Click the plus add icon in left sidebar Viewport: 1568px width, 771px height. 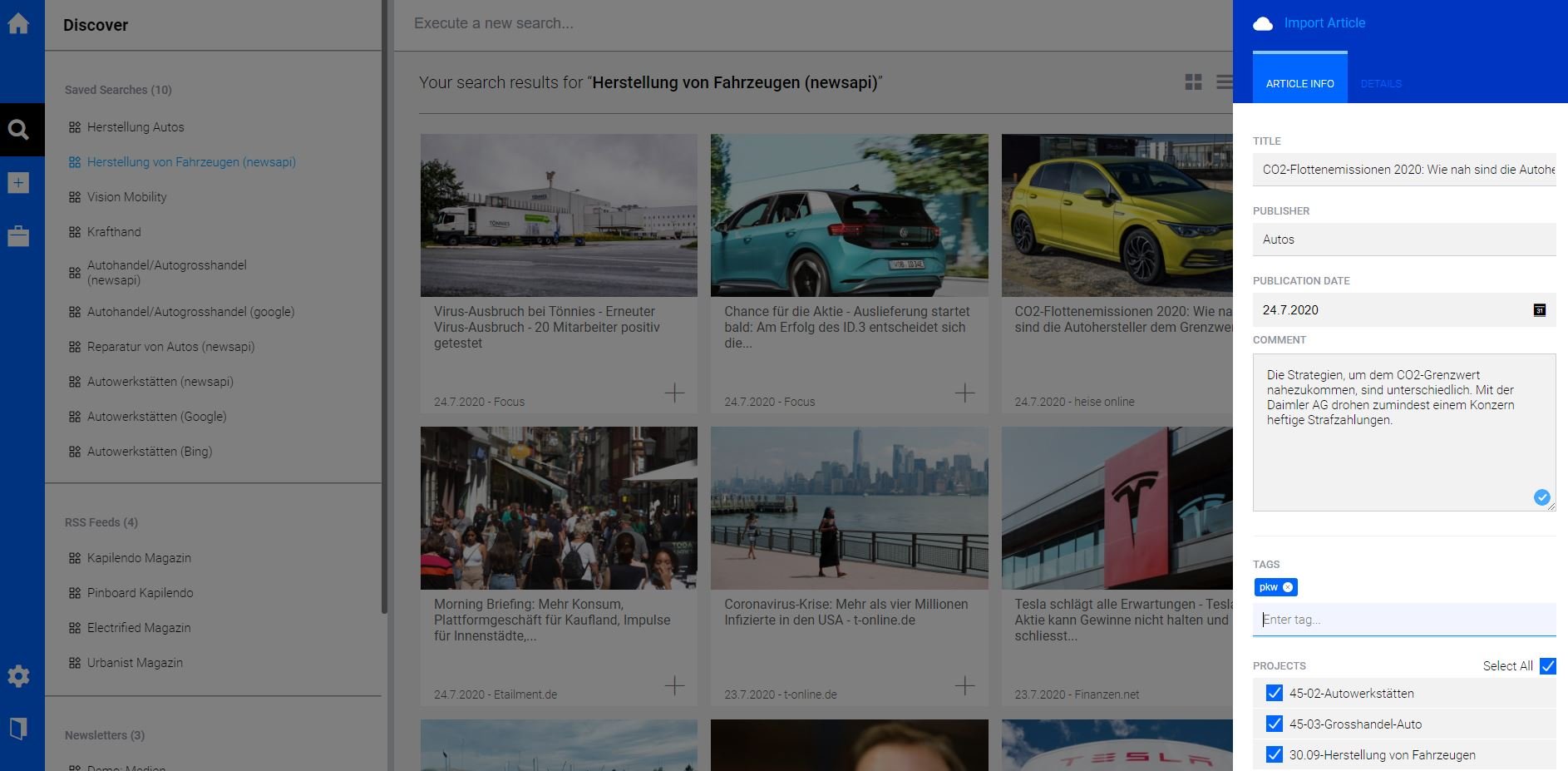18,183
